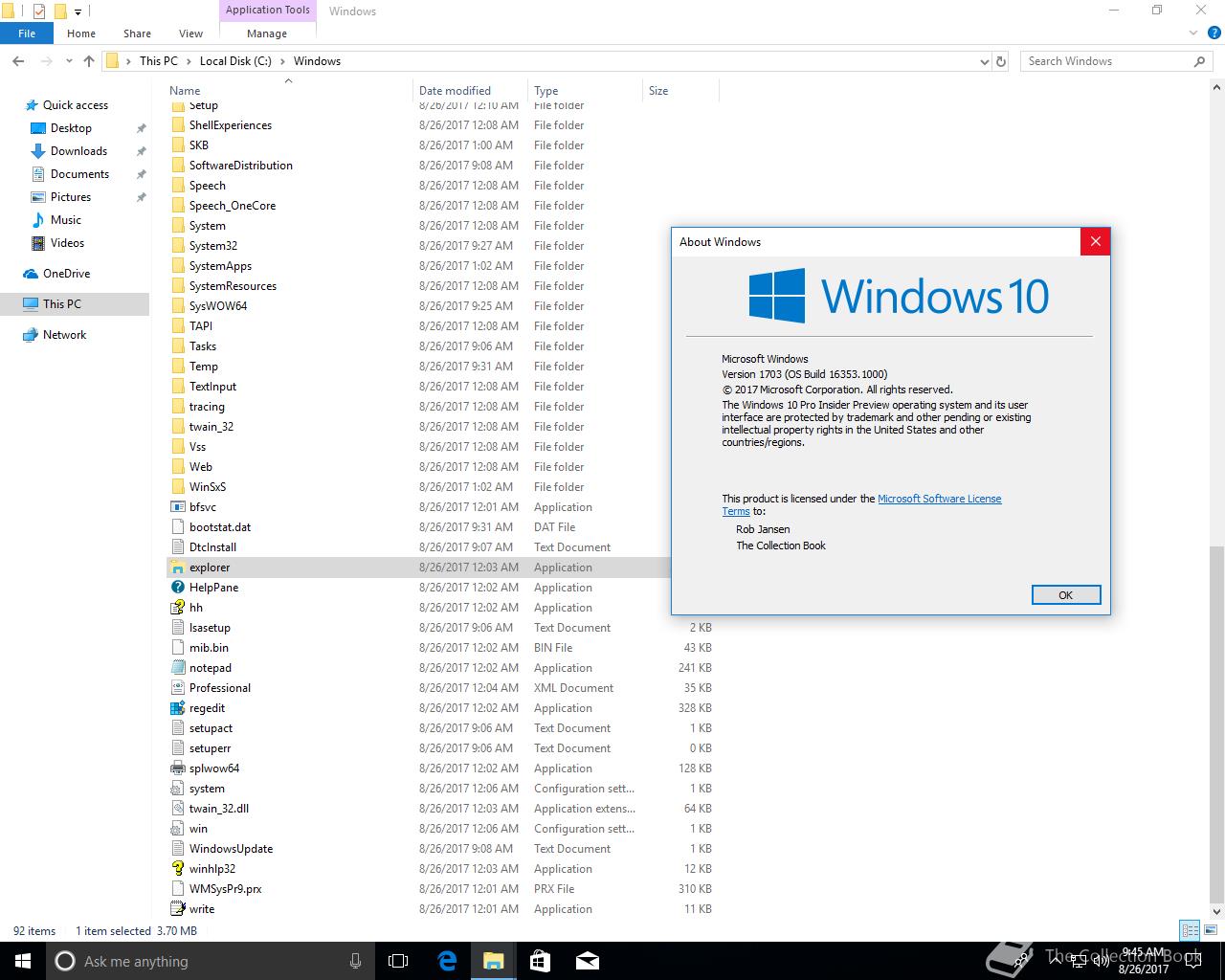
Task: Switch to details view icon in status bar
Action: 1190,930
